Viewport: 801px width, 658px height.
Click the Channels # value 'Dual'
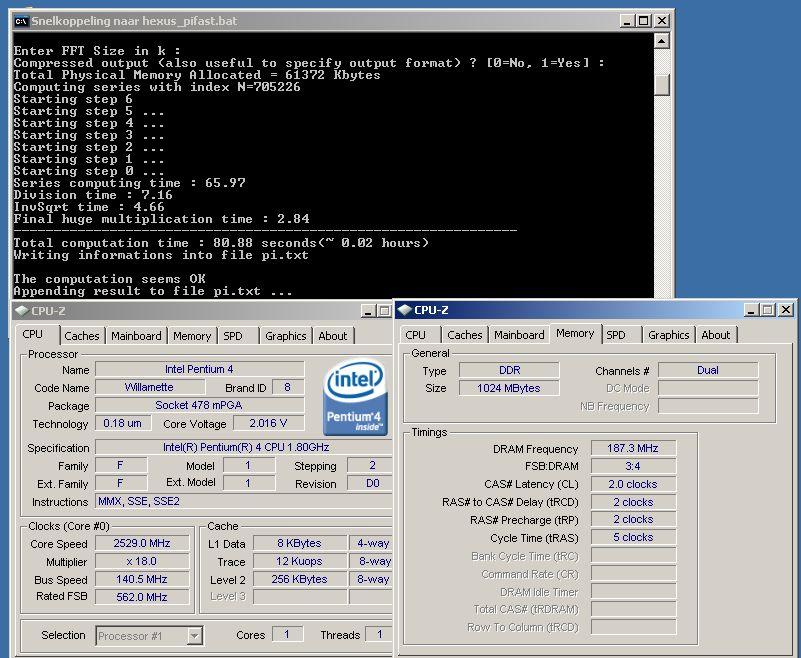pyautogui.click(x=708, y=370)
